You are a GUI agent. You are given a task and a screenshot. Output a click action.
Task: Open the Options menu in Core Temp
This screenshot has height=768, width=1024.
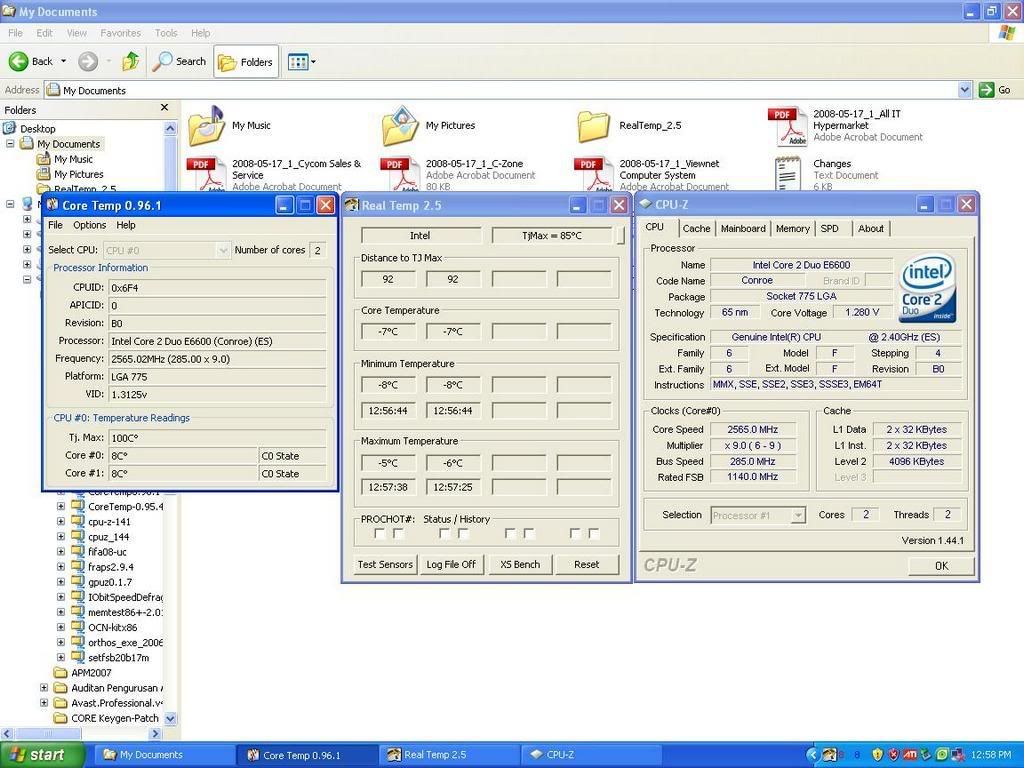point(89,225)
